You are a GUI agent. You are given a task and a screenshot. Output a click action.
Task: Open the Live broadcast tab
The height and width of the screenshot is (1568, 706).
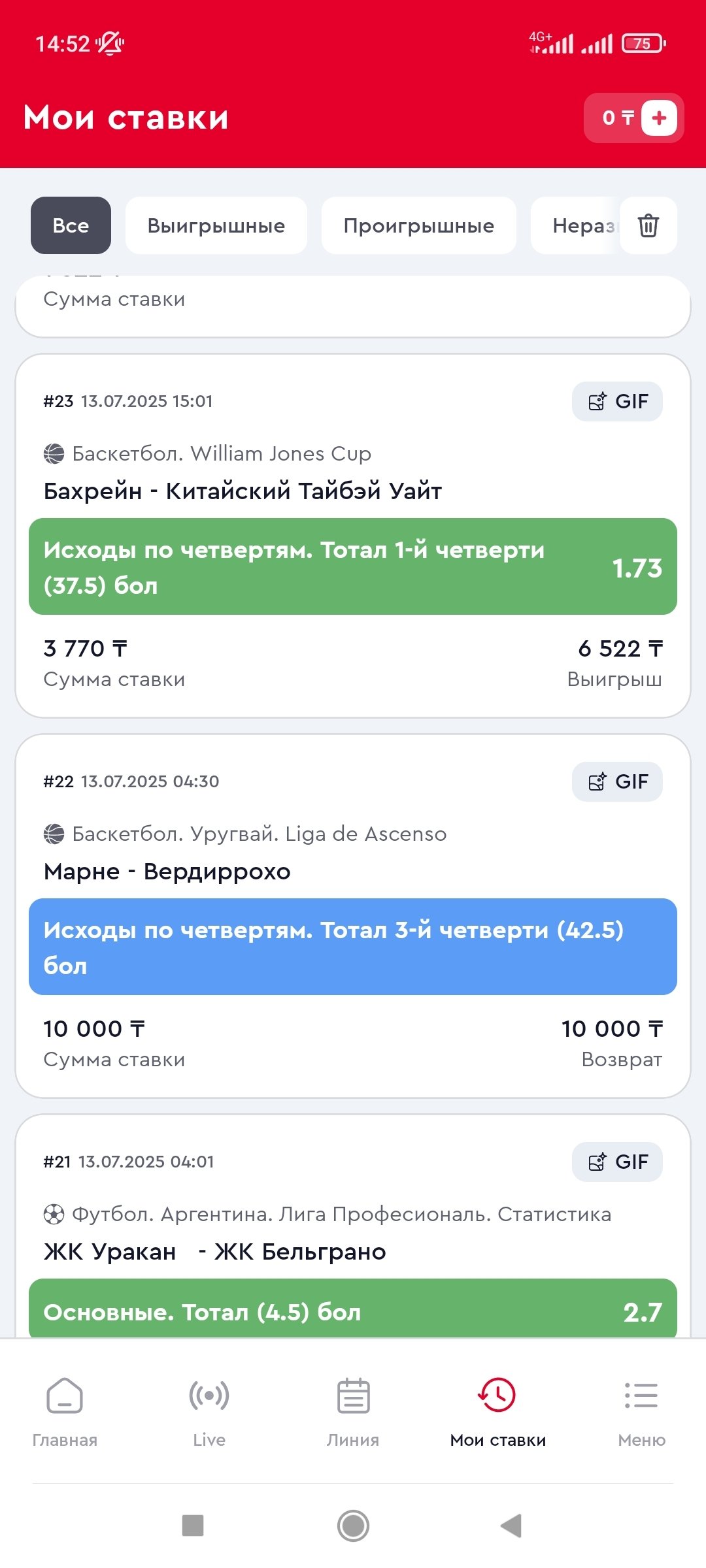click(x=209, y=1411)
